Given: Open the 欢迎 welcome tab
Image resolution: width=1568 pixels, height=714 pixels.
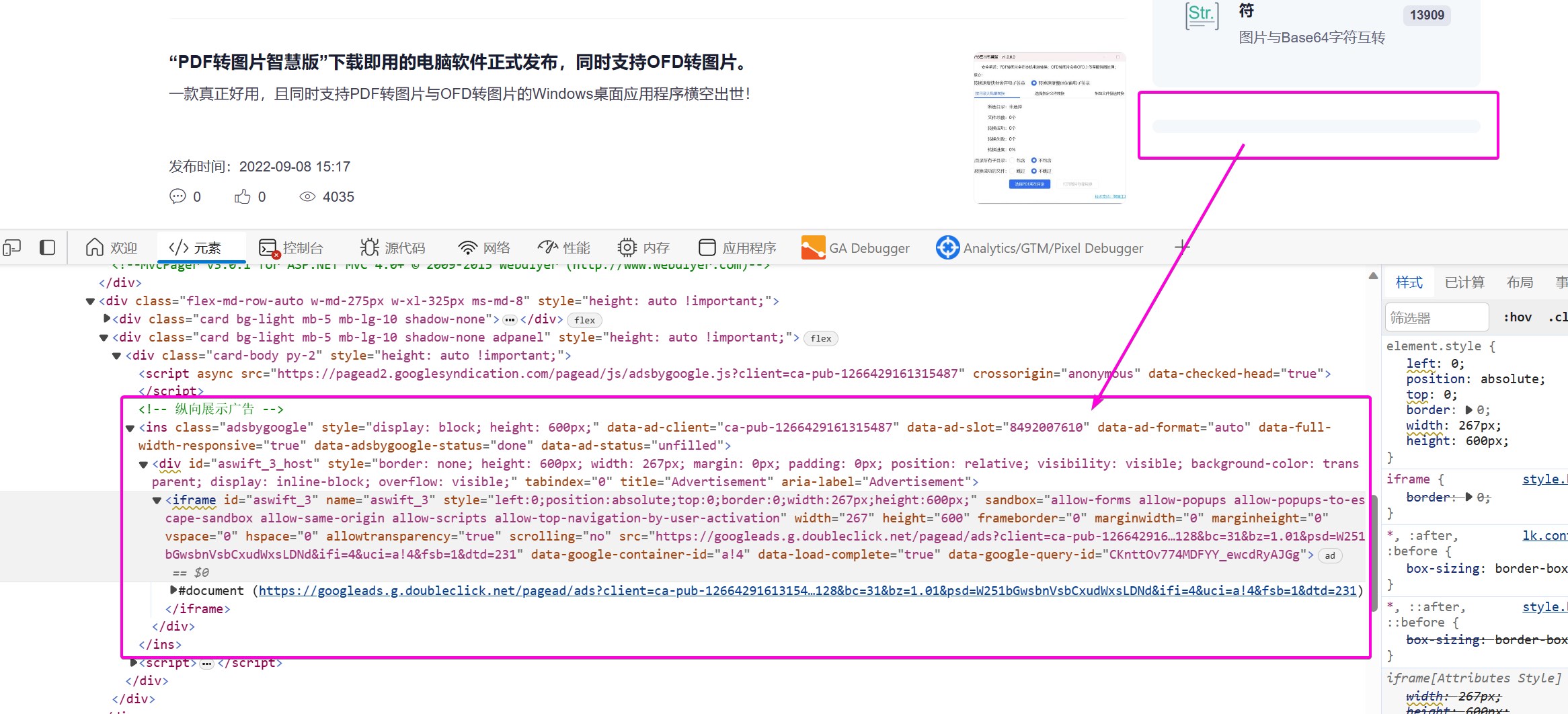Looking at the screenshot, I should (112, 248).
